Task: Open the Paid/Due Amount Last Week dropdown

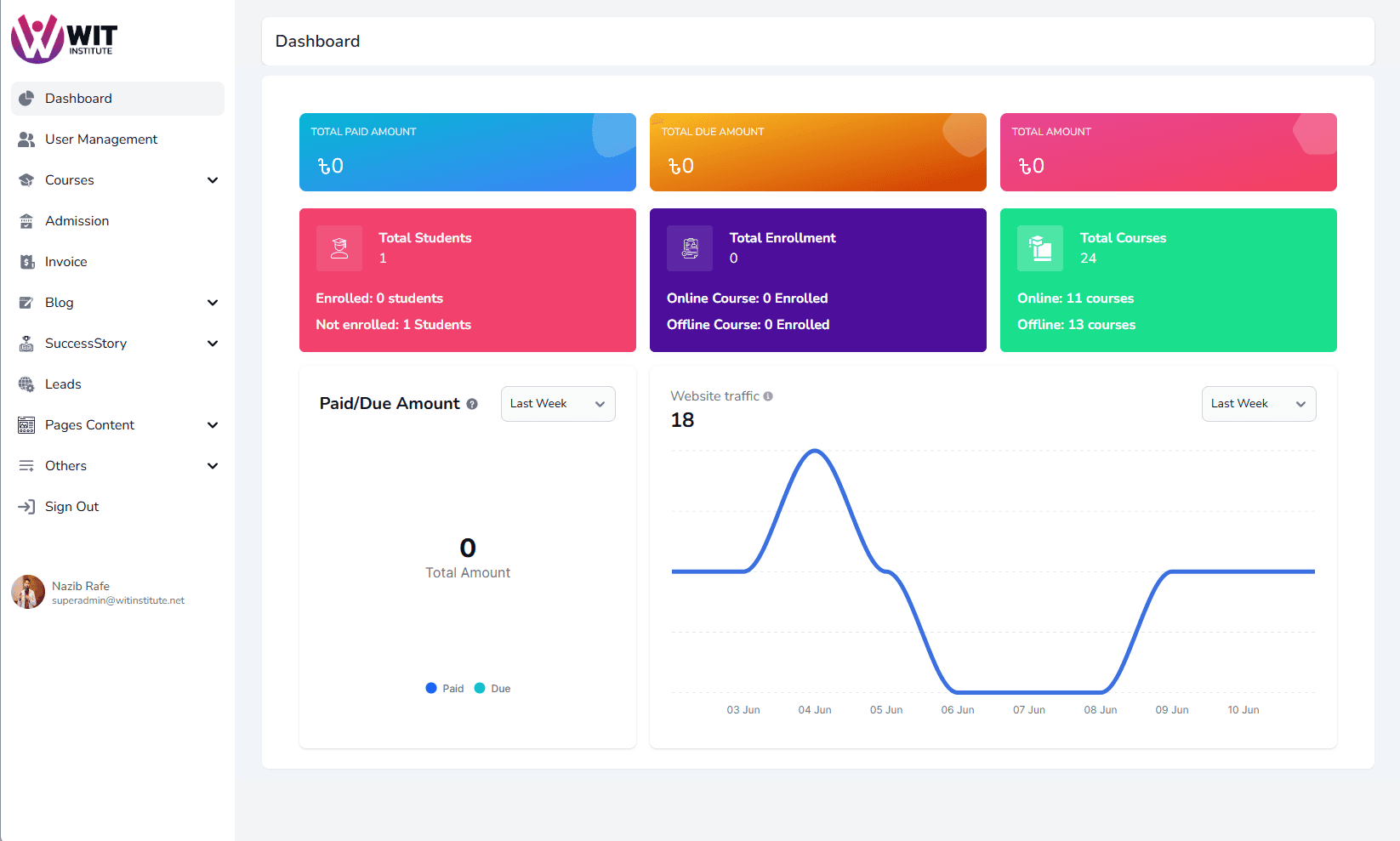Action: coord(558,404)
